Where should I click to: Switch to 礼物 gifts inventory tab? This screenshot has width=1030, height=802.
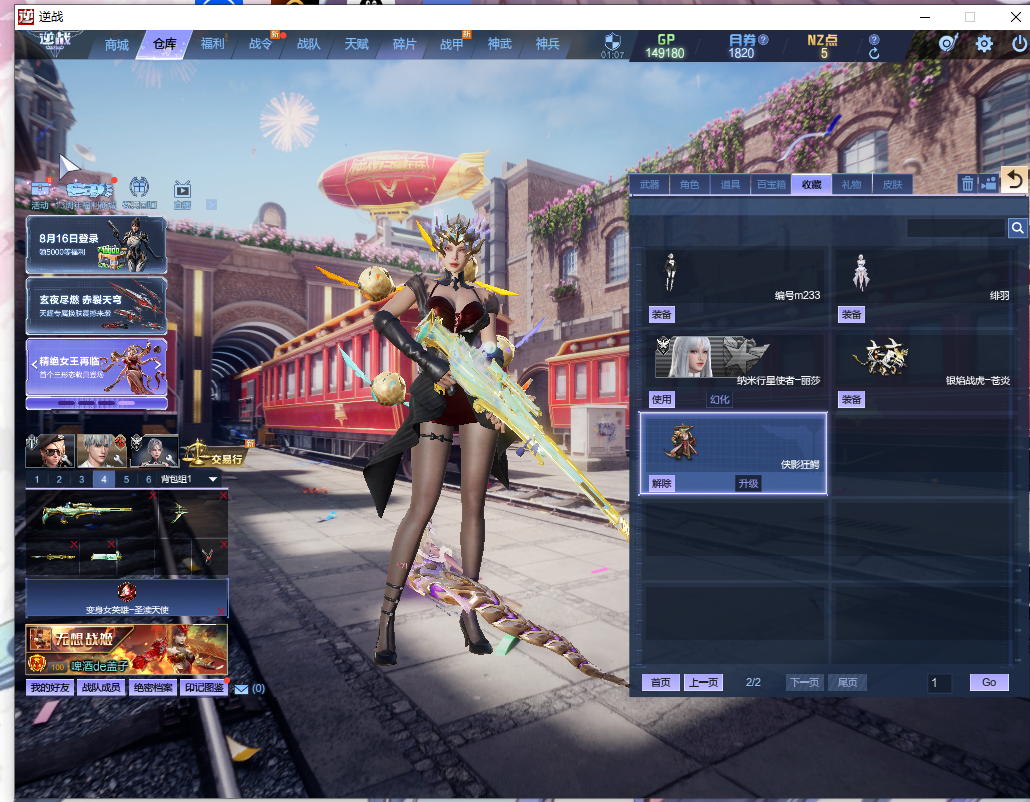coord(851,185)
